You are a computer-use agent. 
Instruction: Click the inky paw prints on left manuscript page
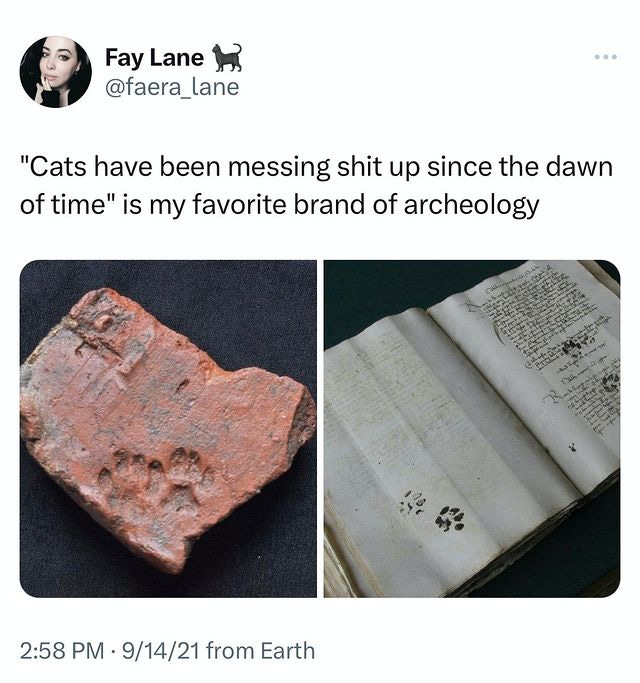433,511
